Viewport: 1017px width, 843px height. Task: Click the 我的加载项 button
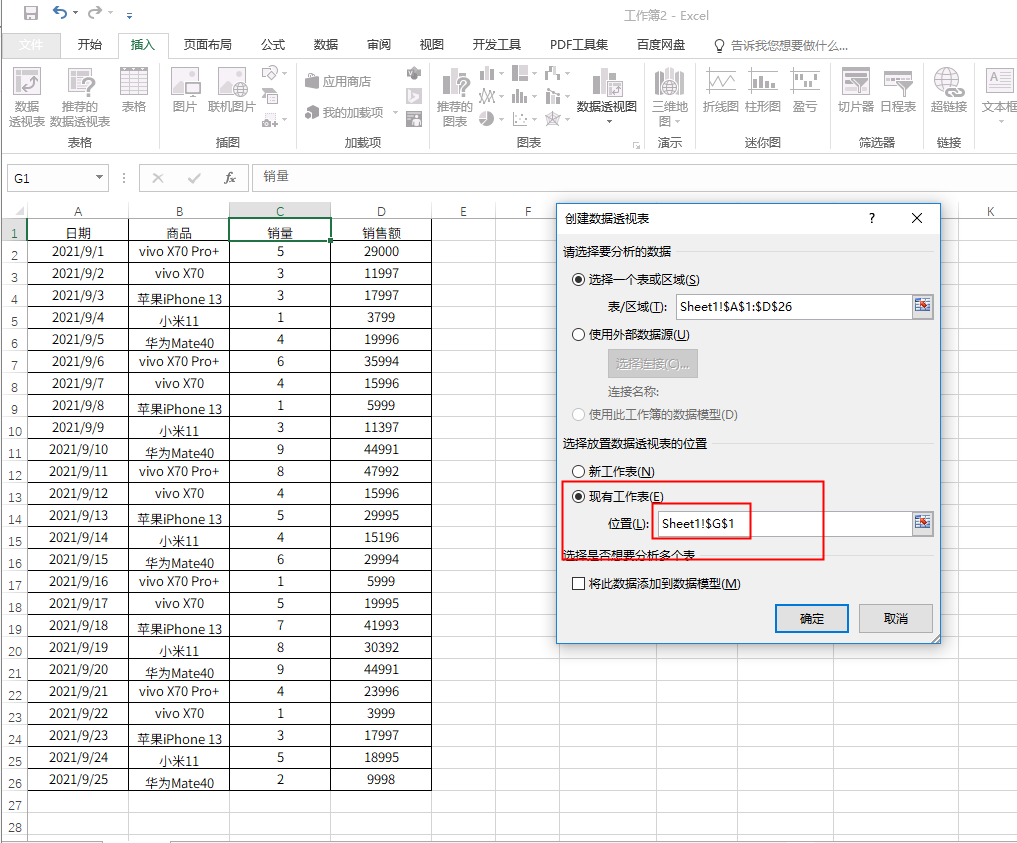point(344,113)
